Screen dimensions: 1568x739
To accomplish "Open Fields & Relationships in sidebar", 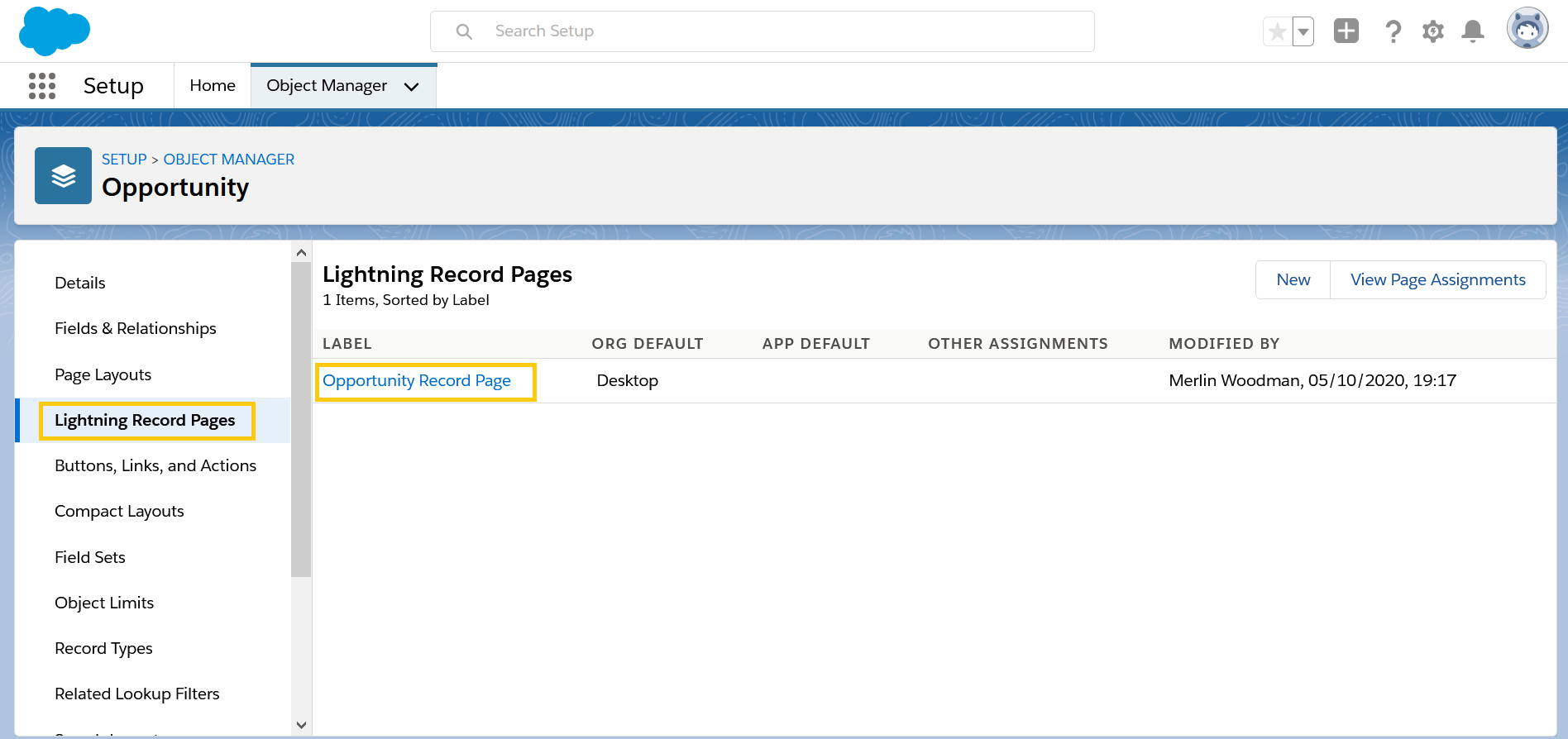I will [x=135, y=328].
